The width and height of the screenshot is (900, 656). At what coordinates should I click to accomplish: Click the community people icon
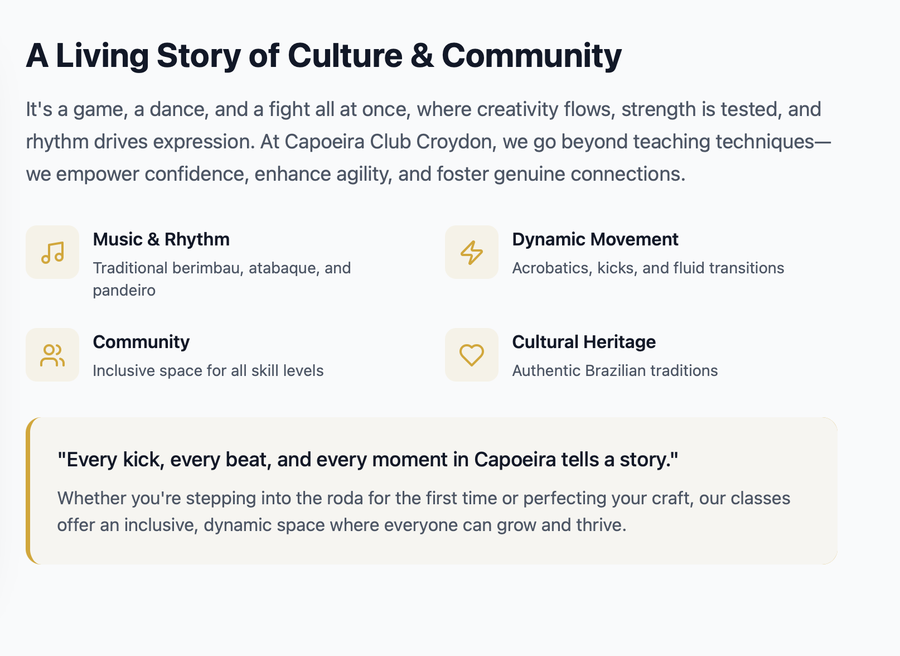pos(52,355)
